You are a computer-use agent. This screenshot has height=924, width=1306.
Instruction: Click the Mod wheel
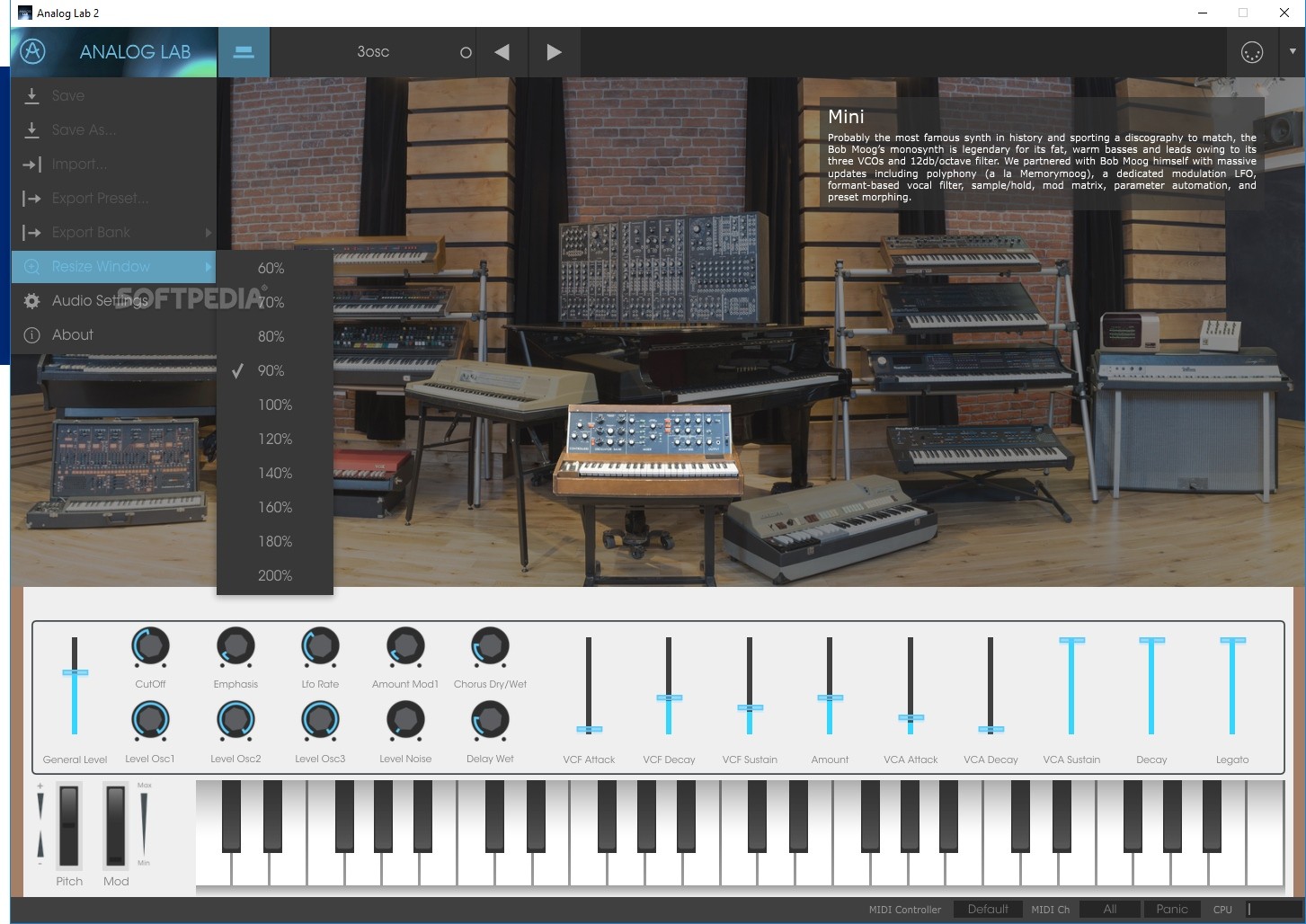click(x=116, y=825)
